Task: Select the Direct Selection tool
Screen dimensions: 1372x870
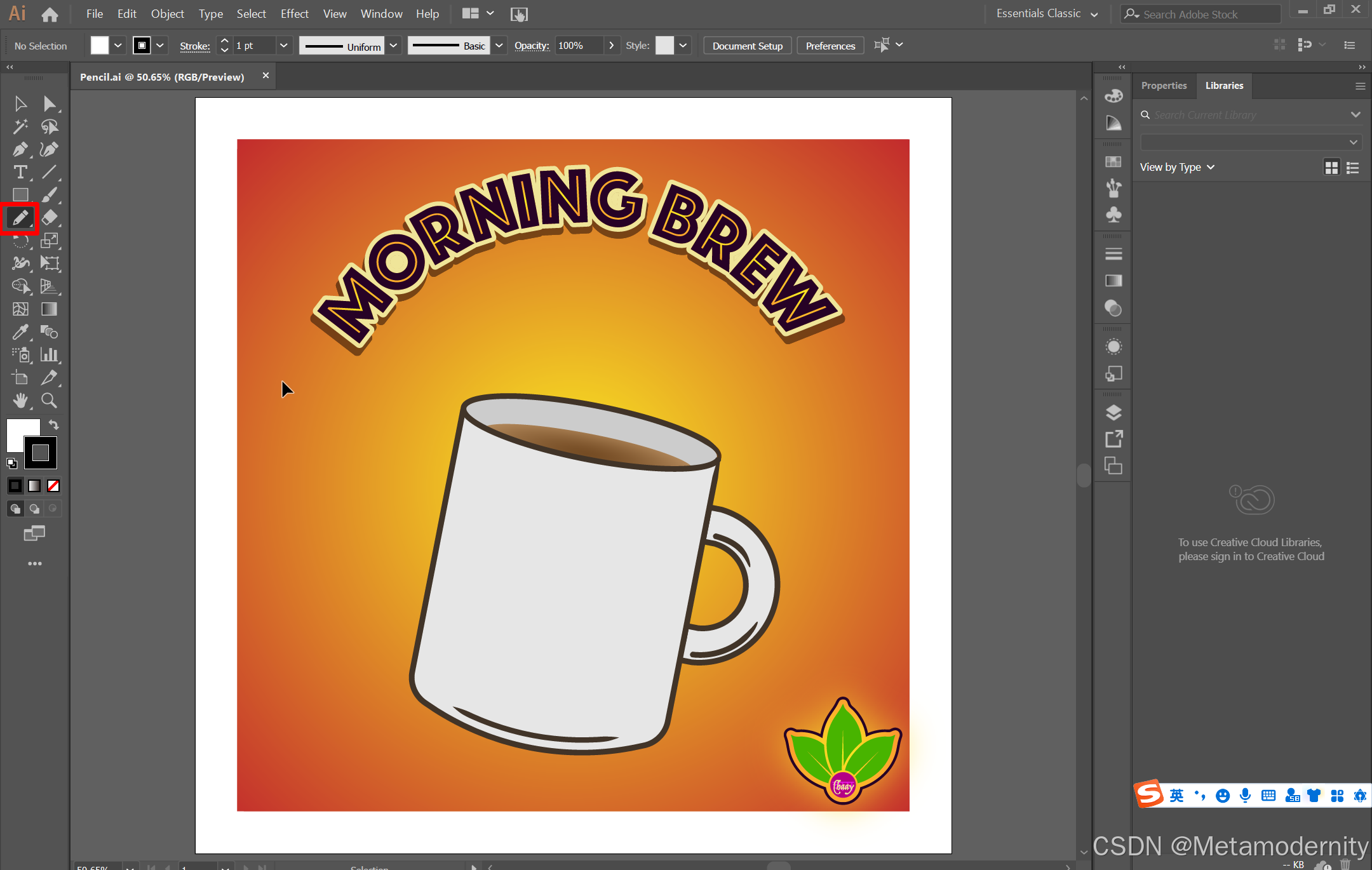Action: pos(50,104)
